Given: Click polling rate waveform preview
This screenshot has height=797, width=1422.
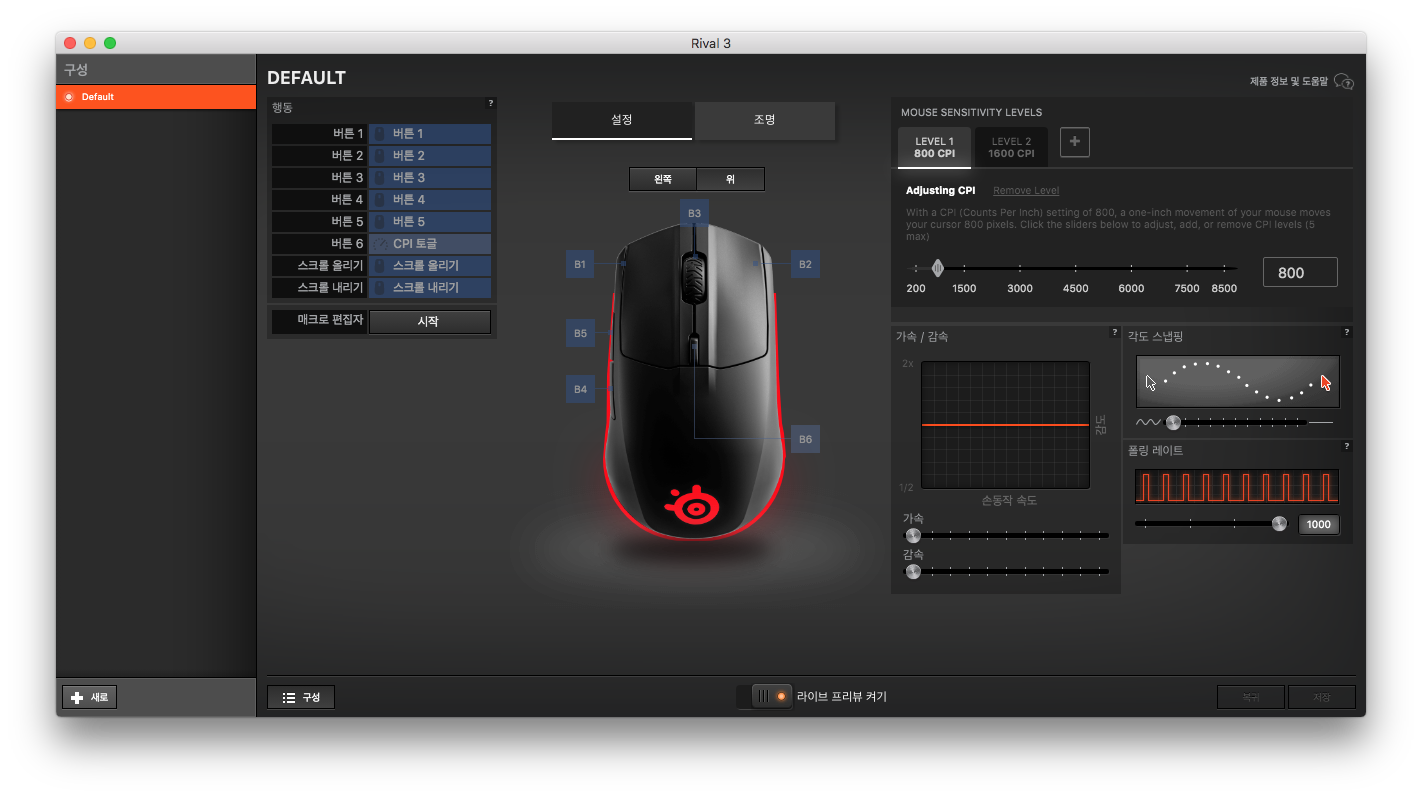Looking at the screenshot, I should [x=1236, y=486].
